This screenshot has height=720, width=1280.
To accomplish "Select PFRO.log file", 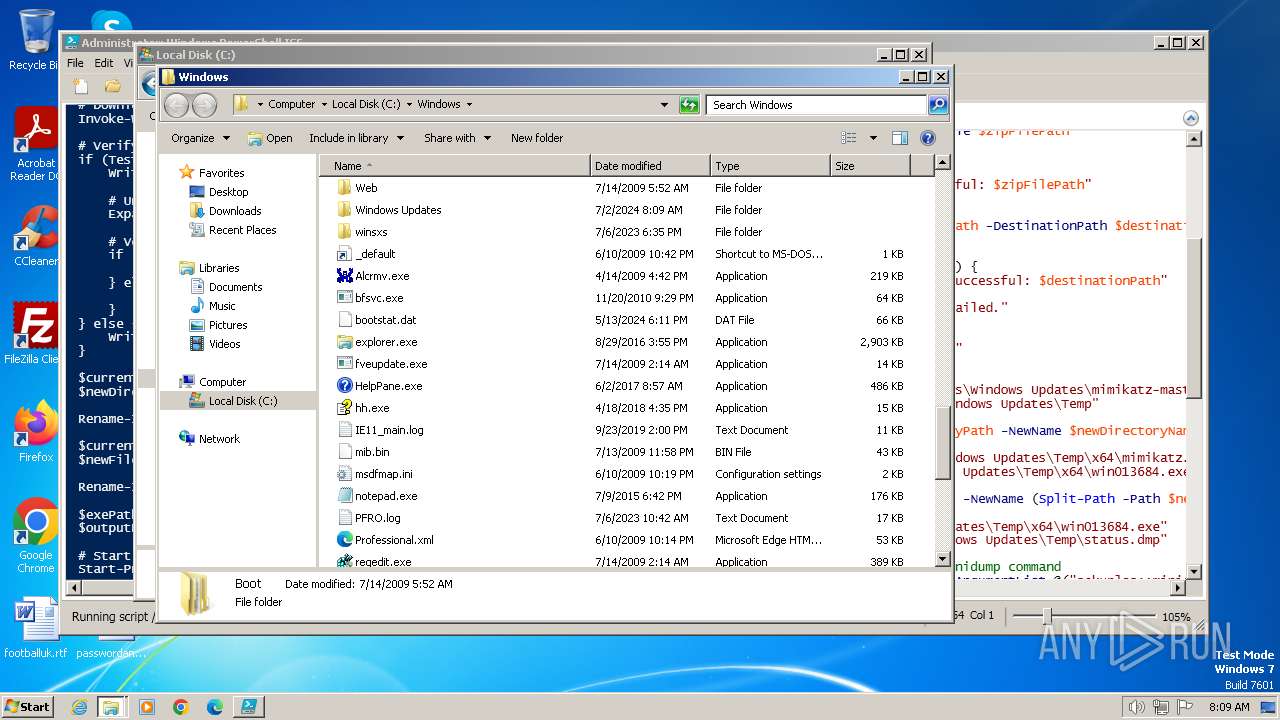I will point(369,518).
